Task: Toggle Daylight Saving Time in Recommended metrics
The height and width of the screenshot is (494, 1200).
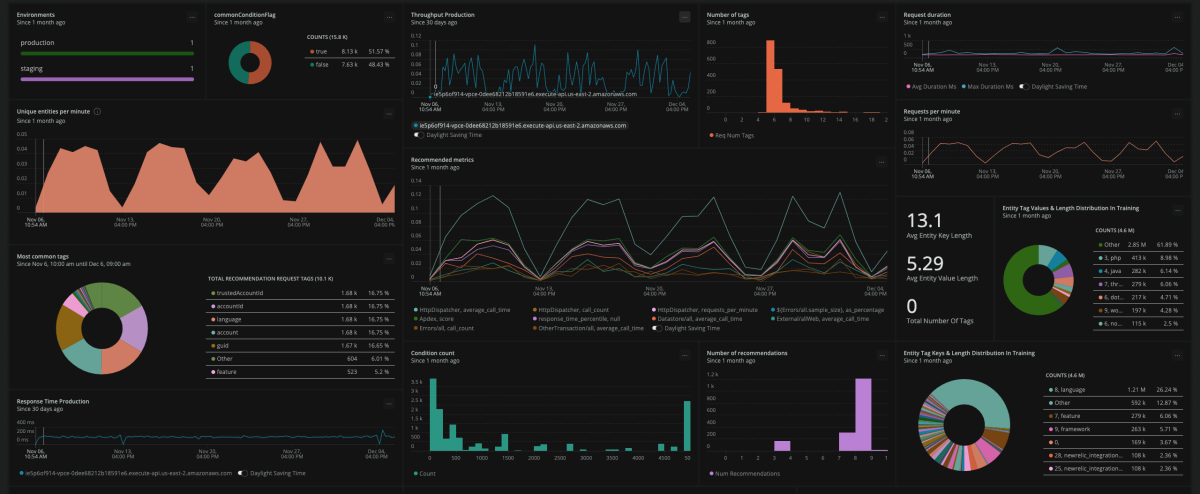Action: tap(658, 328)
